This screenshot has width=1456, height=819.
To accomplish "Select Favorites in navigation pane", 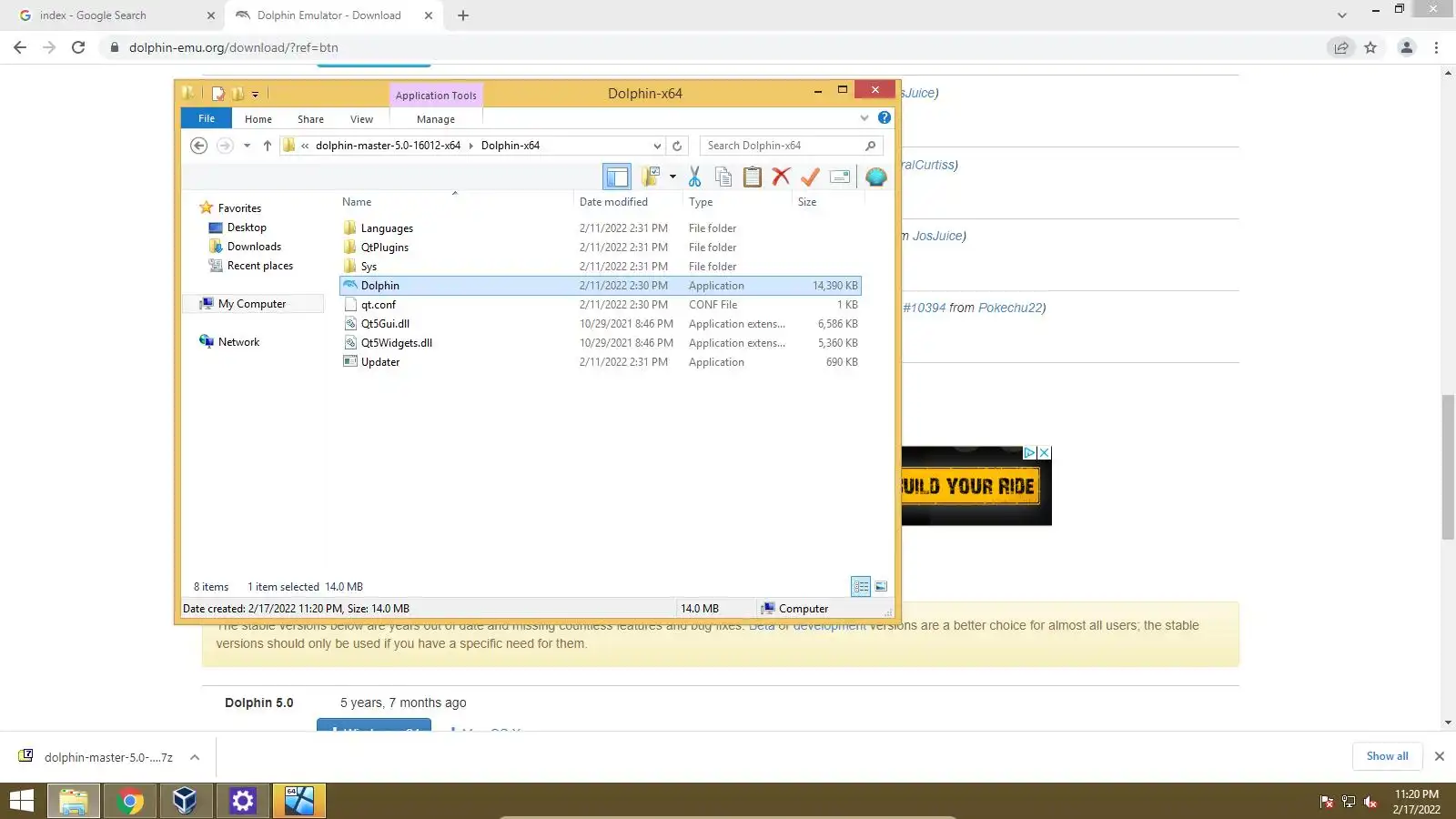I will tap(239, 208).
